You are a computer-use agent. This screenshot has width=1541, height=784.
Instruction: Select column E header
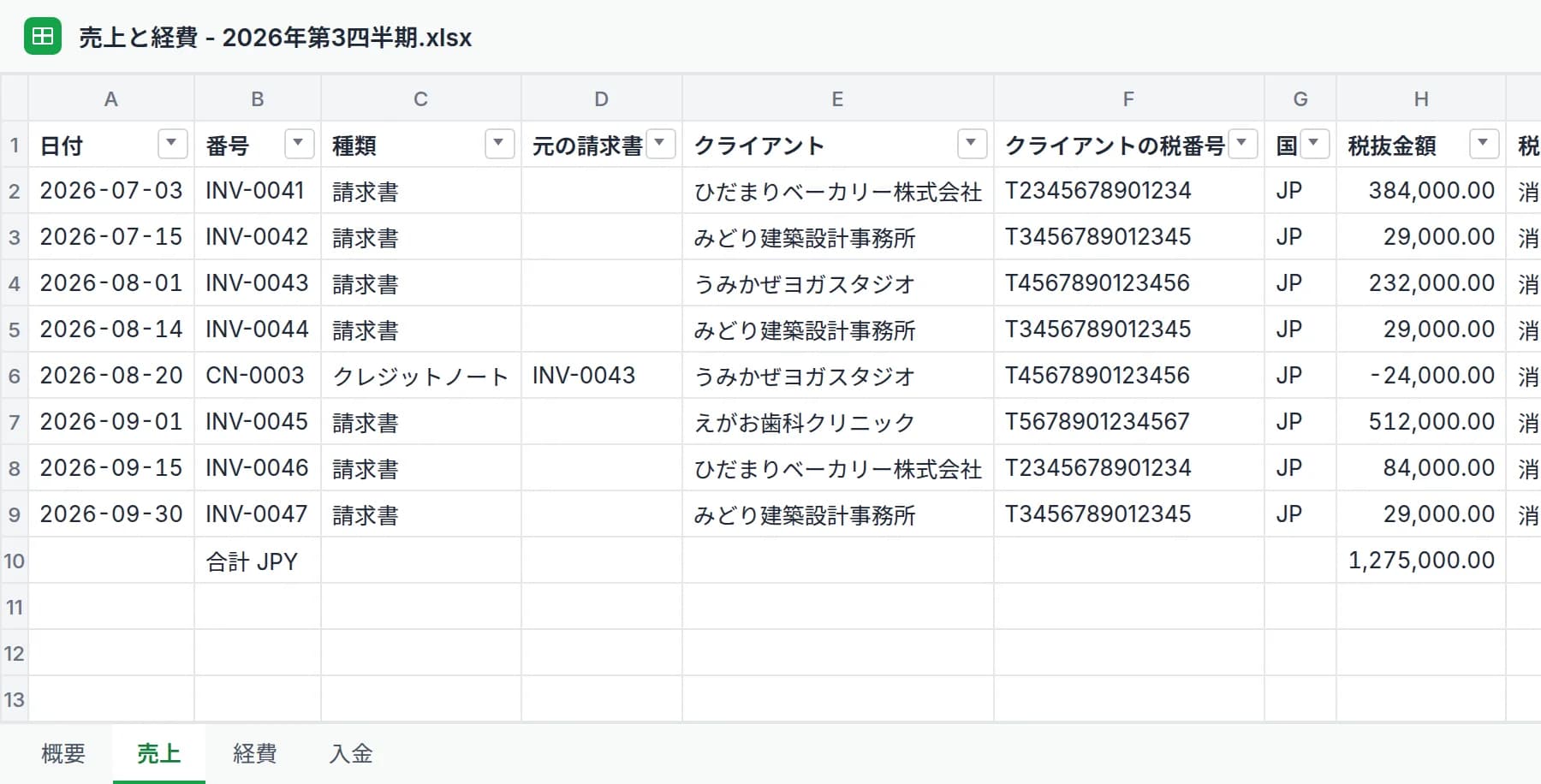tap(837, 98)
